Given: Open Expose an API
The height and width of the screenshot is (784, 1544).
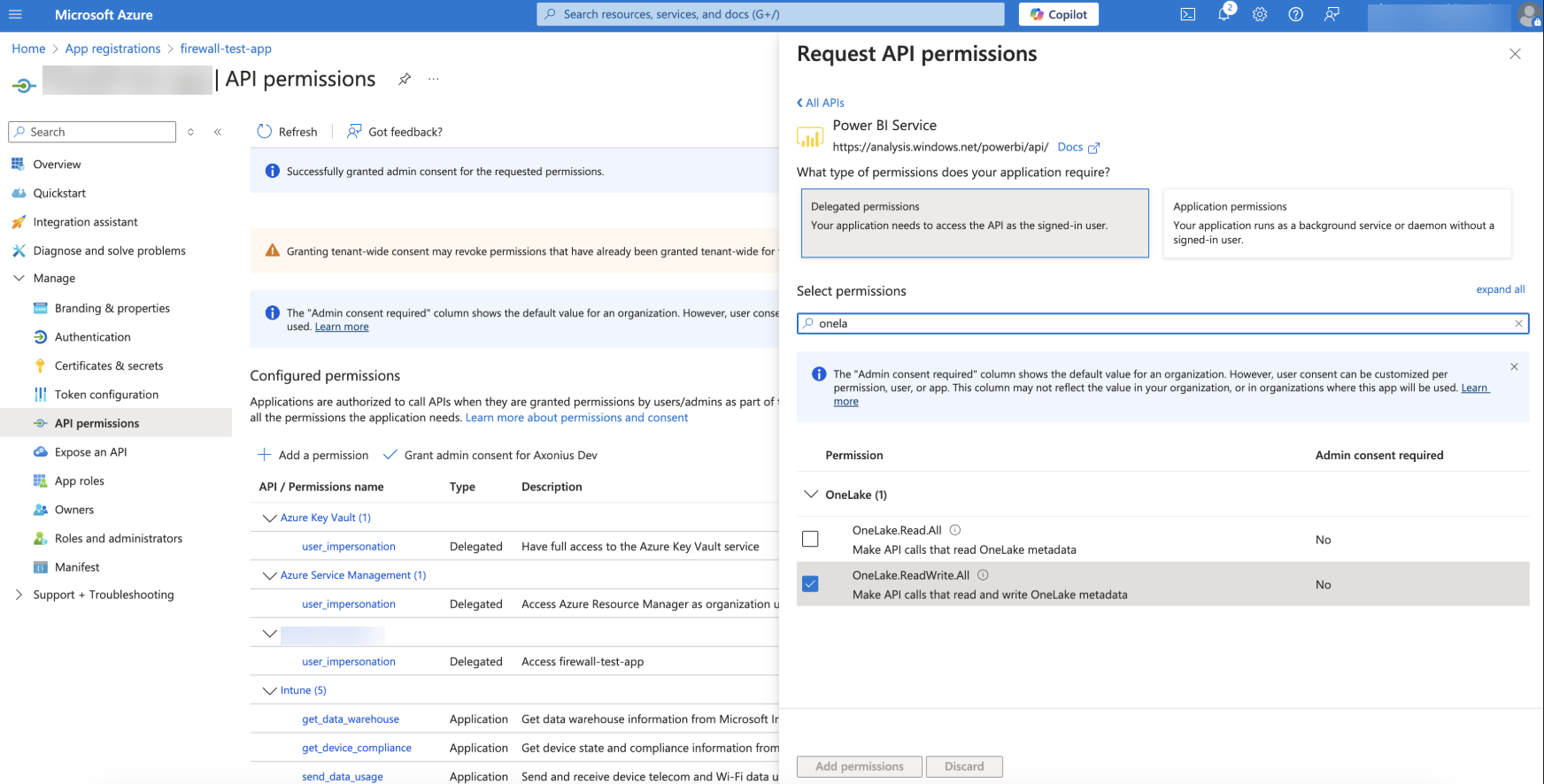Looking at the screenshot, I should pos(90,452).
